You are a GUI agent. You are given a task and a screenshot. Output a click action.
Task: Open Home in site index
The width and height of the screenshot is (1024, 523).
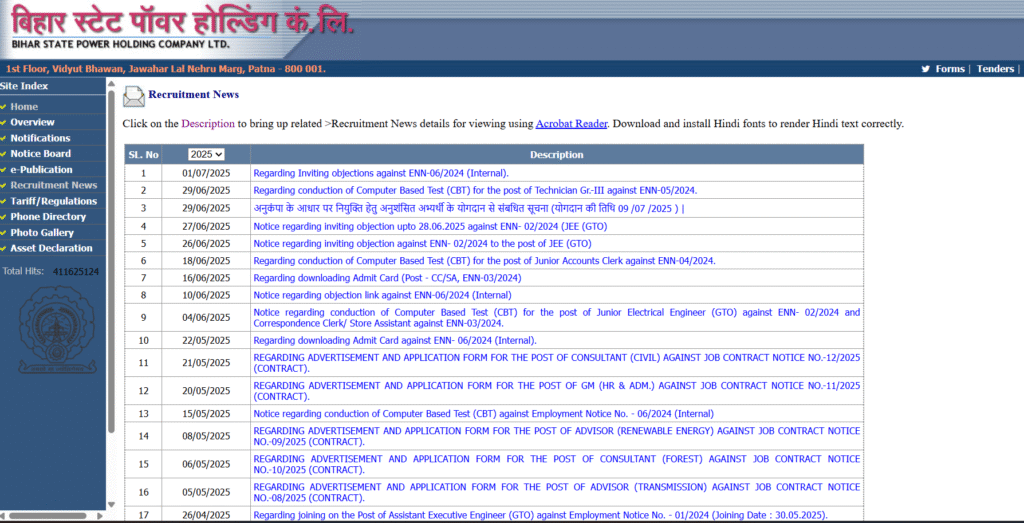pos(24,106)
